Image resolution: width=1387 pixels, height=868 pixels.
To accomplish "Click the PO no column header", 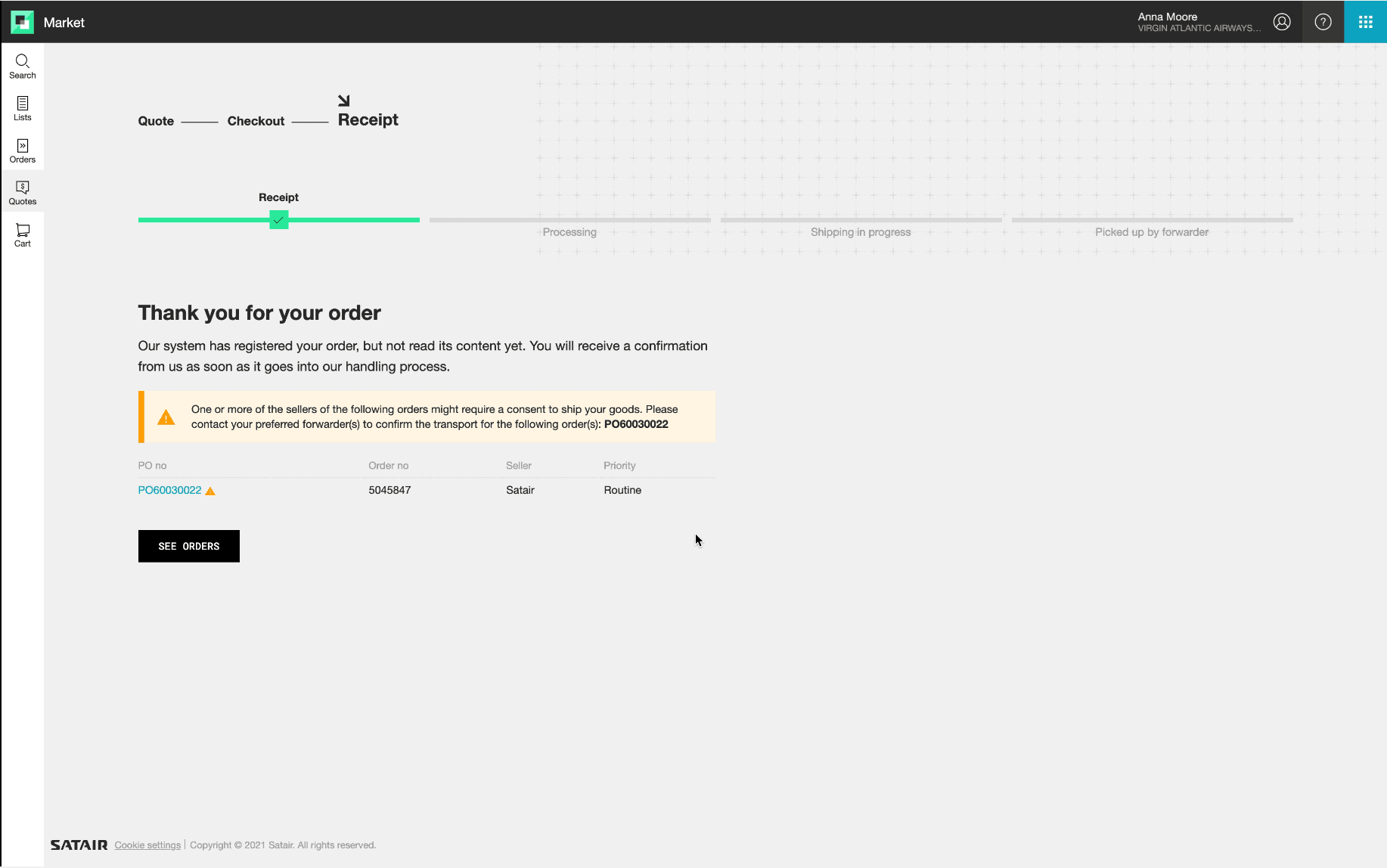I will pos(152,466).
